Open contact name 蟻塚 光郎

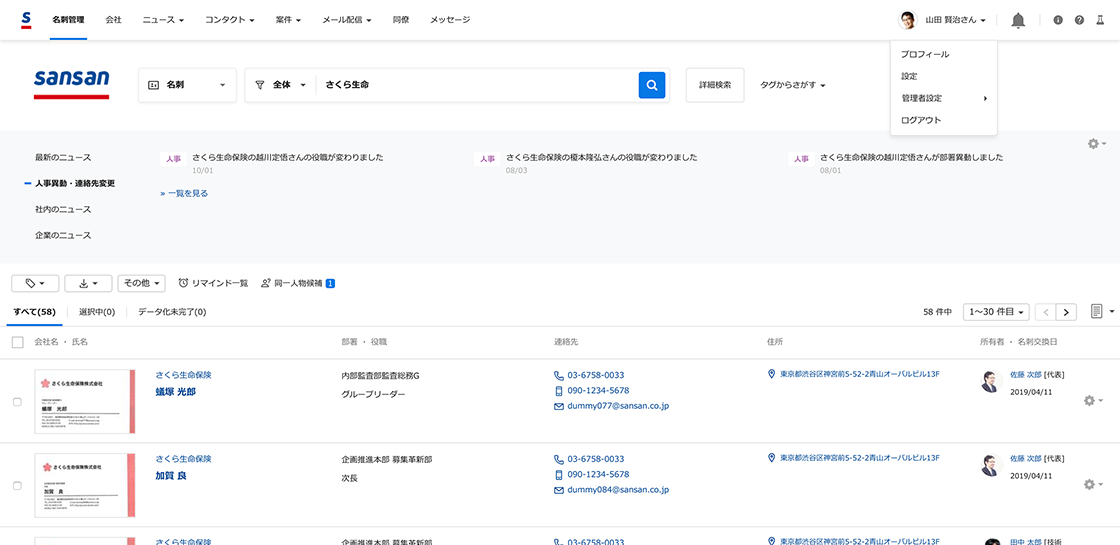click(x=175, y=391)
